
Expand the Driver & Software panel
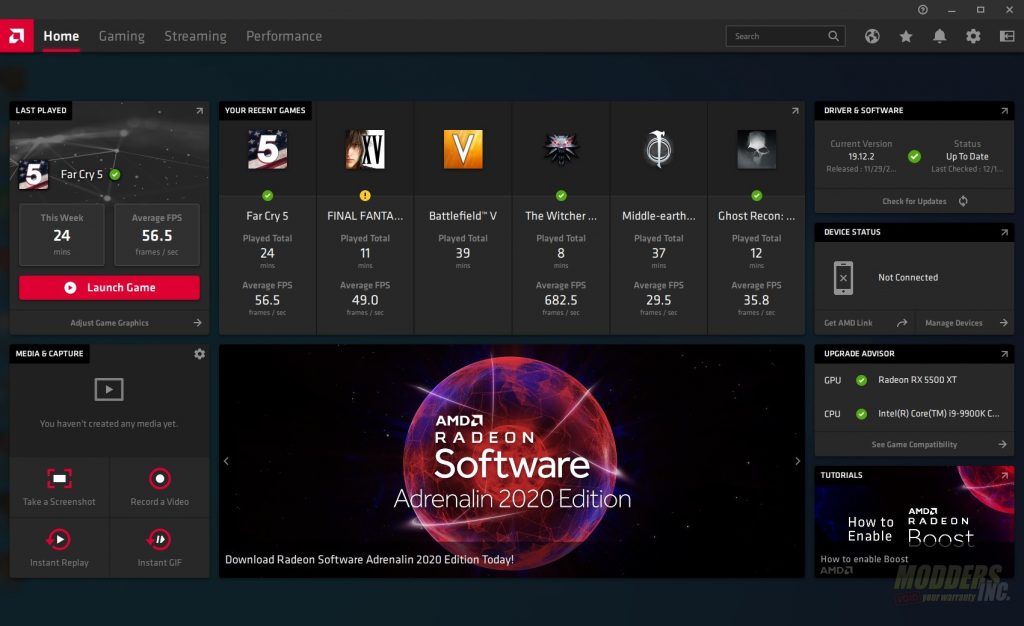[1004, 111]
